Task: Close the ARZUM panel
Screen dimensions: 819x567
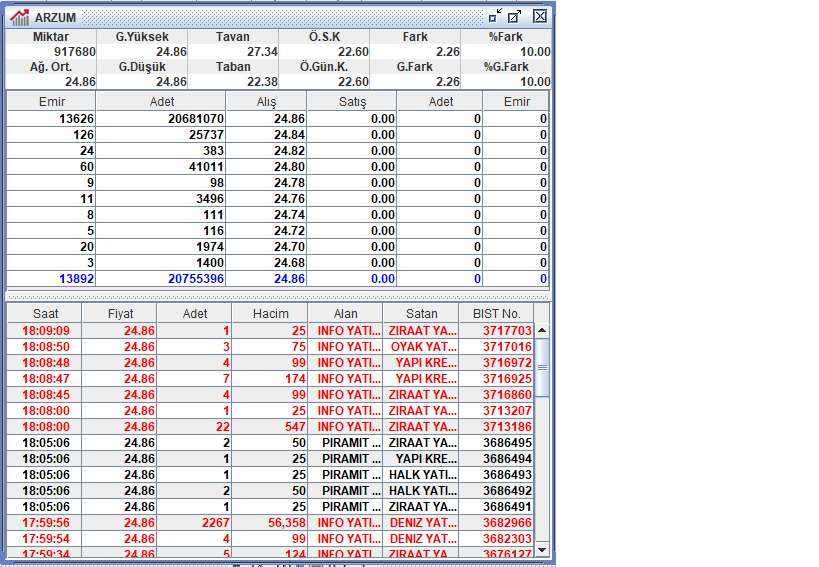Action: 540,16
